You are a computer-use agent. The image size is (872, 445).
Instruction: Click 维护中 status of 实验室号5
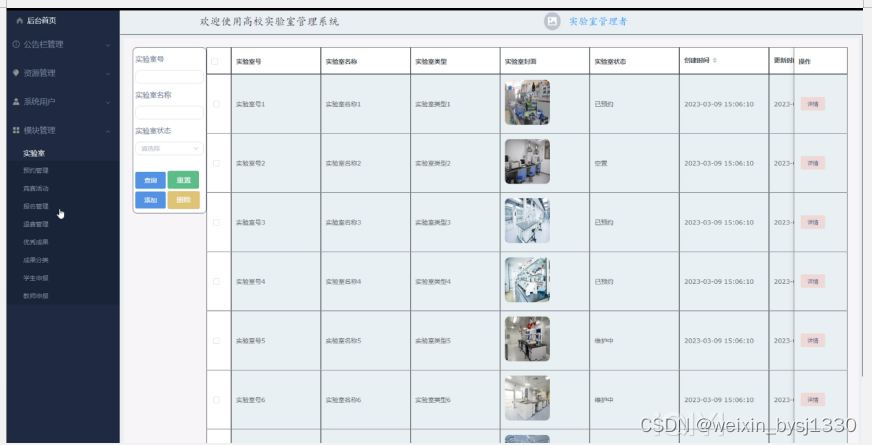(x=604, y=340)
